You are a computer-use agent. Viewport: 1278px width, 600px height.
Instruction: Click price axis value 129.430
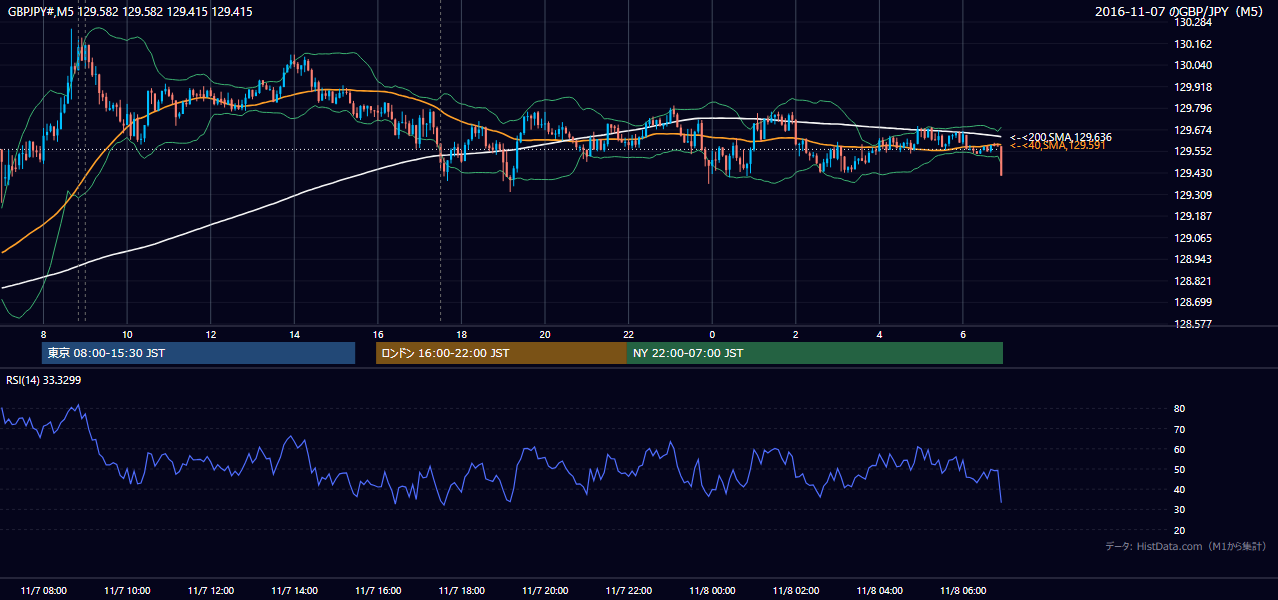[x=1193, y=173]
